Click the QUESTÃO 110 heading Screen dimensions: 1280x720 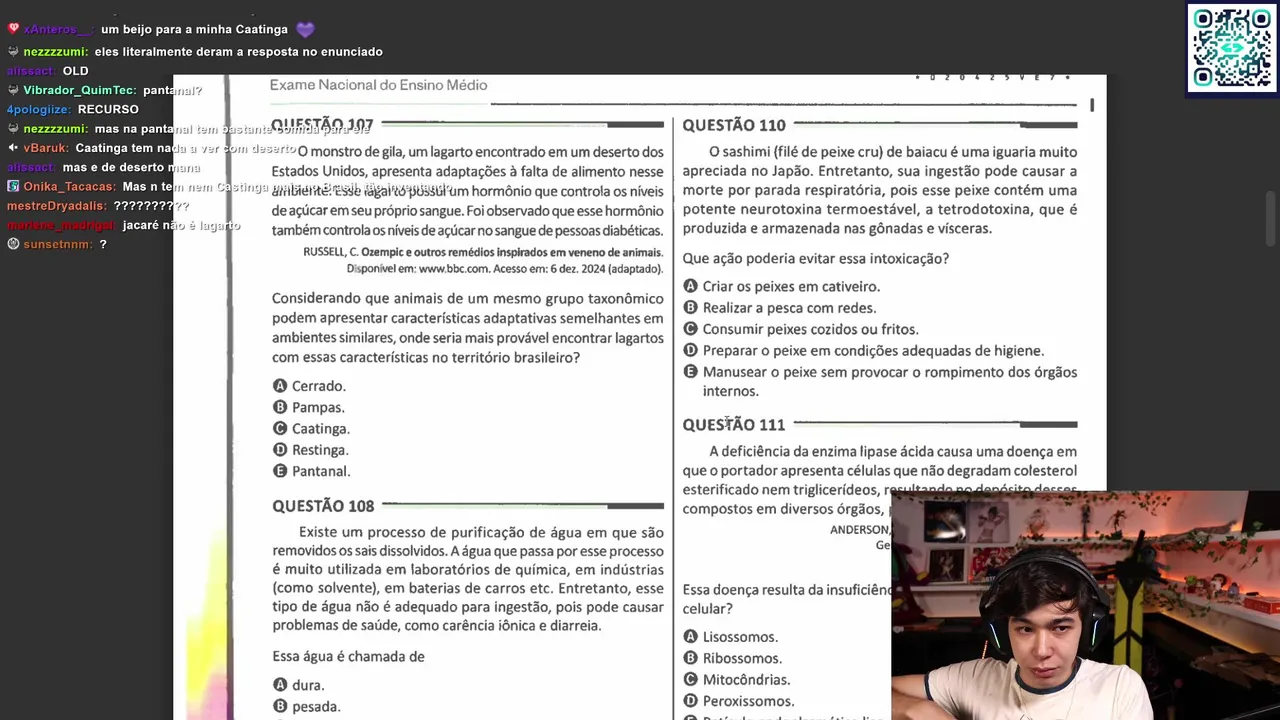click(734, 125)
